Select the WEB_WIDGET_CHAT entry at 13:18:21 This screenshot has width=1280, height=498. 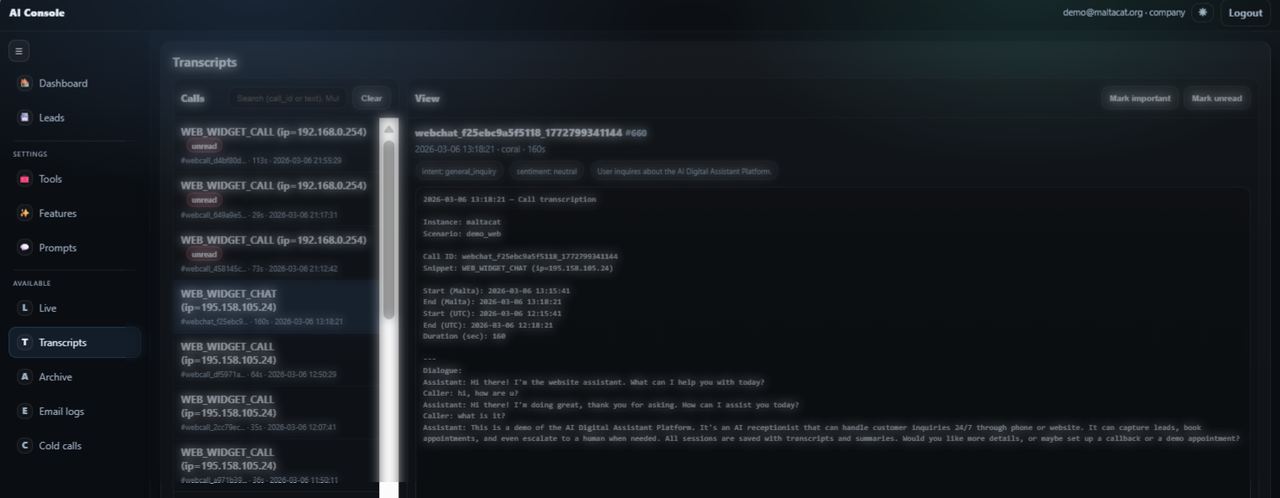click(277, 307)
